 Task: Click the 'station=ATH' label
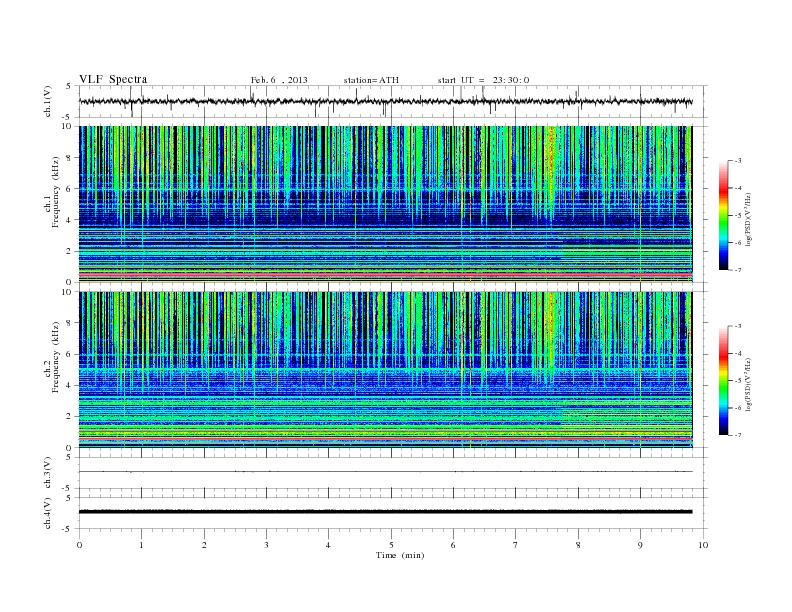371,80
